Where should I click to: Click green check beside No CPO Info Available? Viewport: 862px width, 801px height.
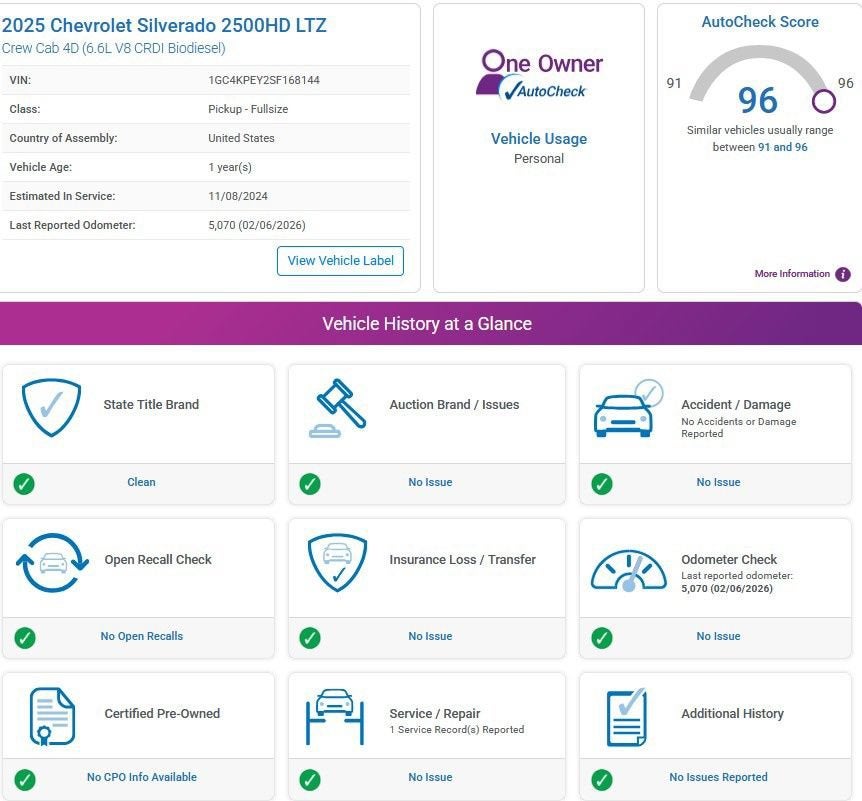pyautogui.click(x=25, y=779)
